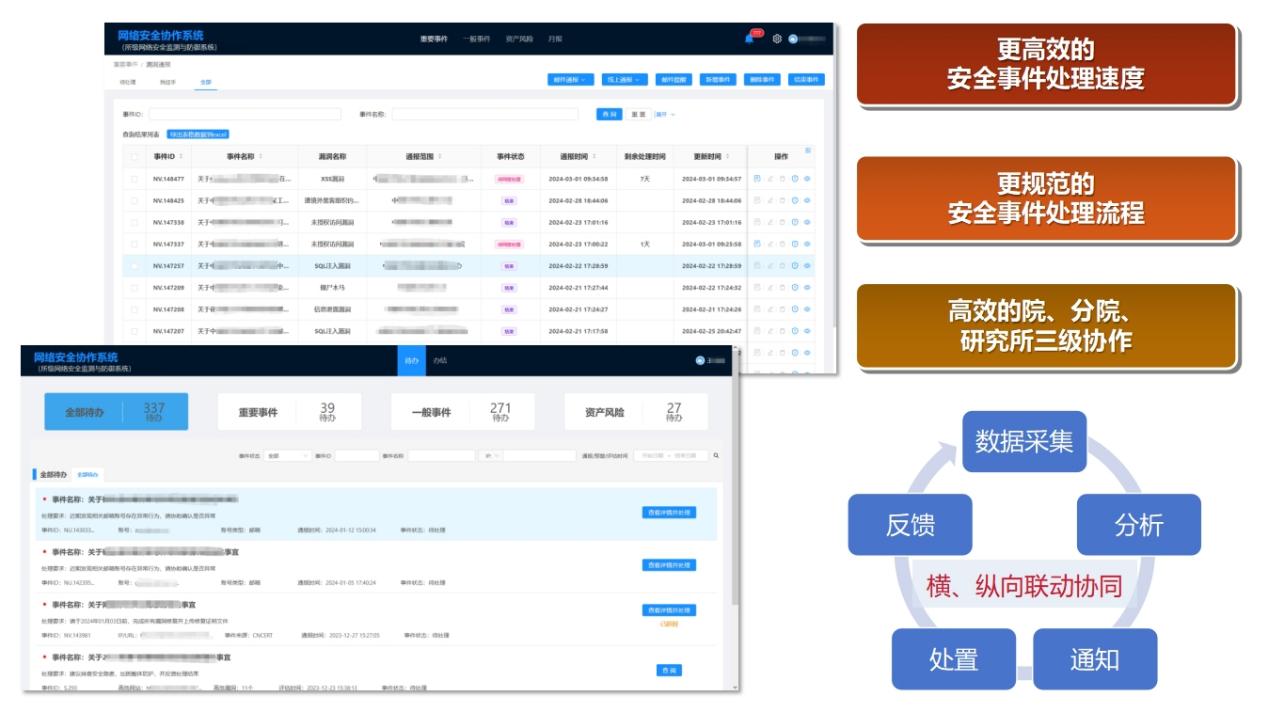Open column settings icon above 操作 column
1268x712 pixels.
pyautogui.click(x=808, y=151)
